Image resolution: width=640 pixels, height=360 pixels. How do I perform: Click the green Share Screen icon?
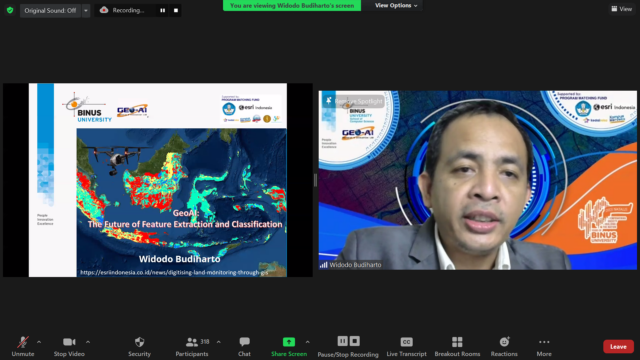point(289,342)
